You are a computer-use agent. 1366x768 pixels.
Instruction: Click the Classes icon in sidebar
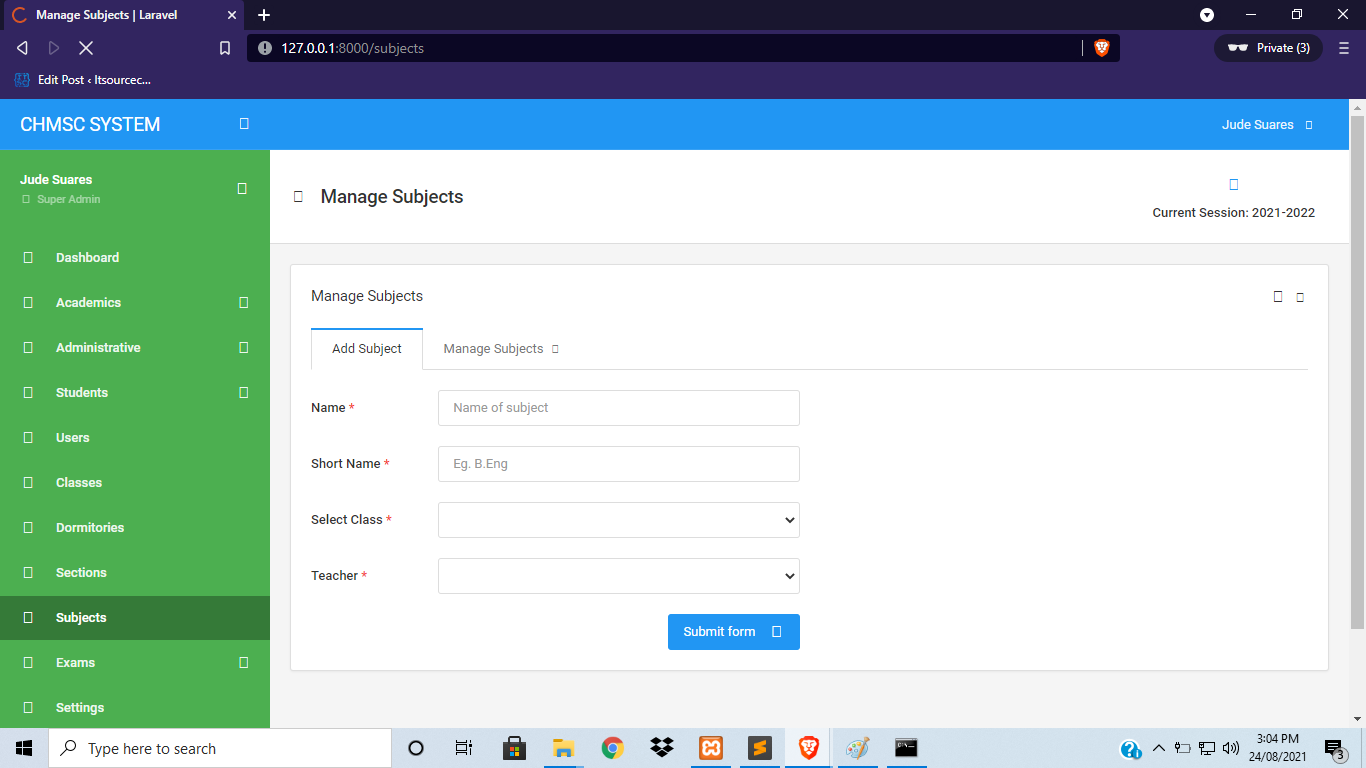coord(27,482)
